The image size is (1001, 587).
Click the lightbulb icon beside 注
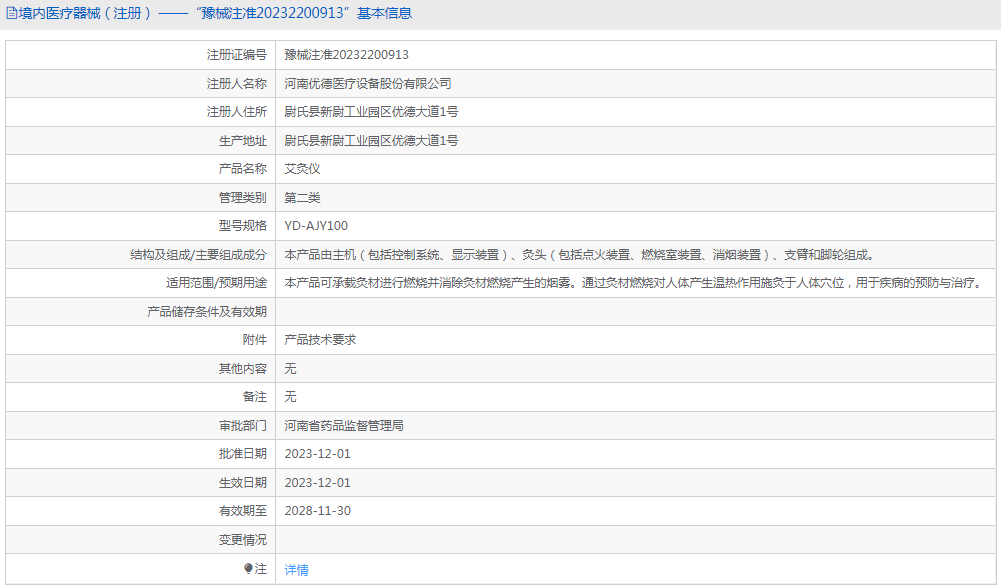point(248,568)
